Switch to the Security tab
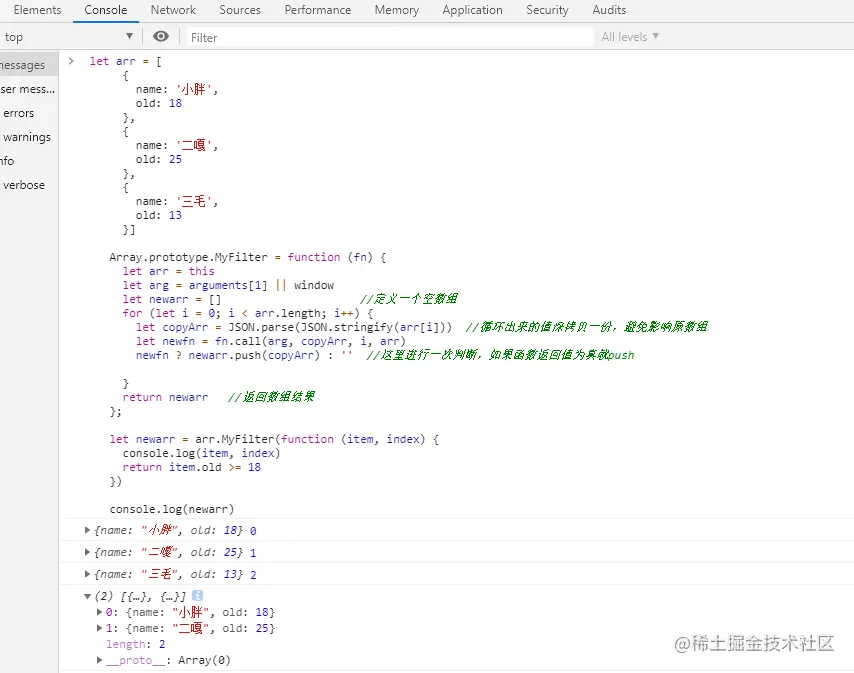 click(547, 10)
